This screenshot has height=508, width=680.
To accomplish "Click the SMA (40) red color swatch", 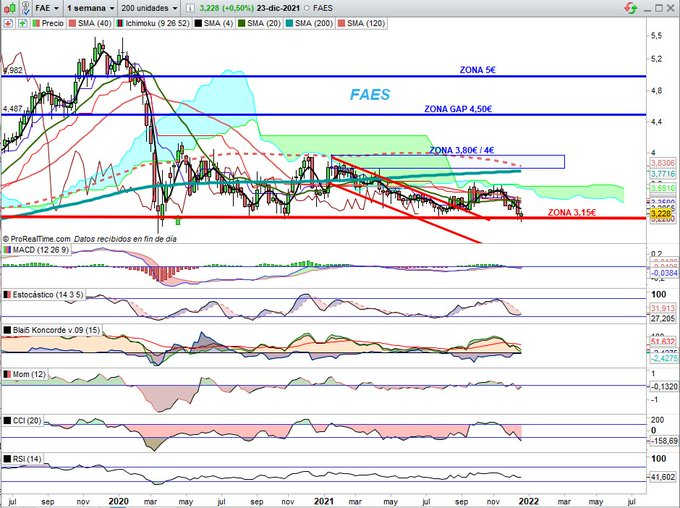I will click(72, 23).
